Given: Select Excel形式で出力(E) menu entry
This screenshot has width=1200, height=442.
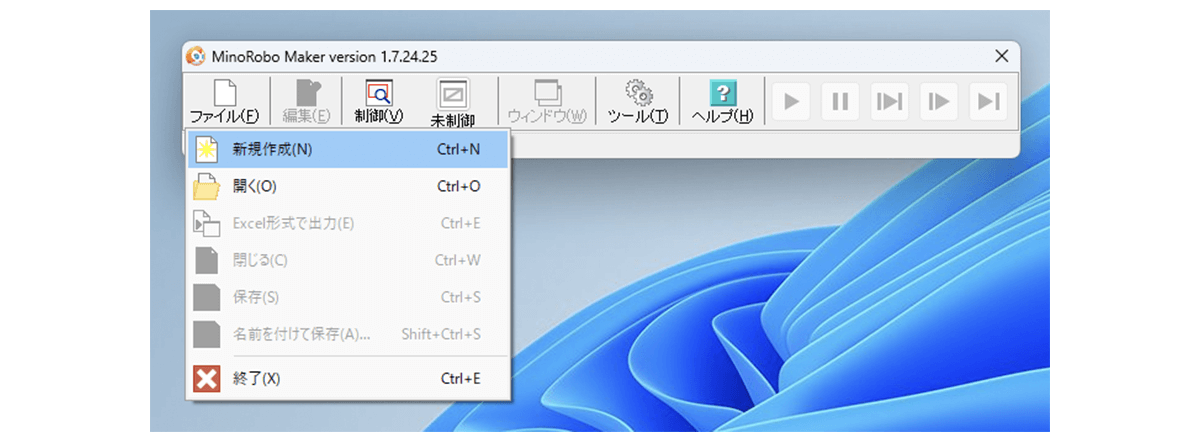Looking at the screenshot, I should click(348, 223).
